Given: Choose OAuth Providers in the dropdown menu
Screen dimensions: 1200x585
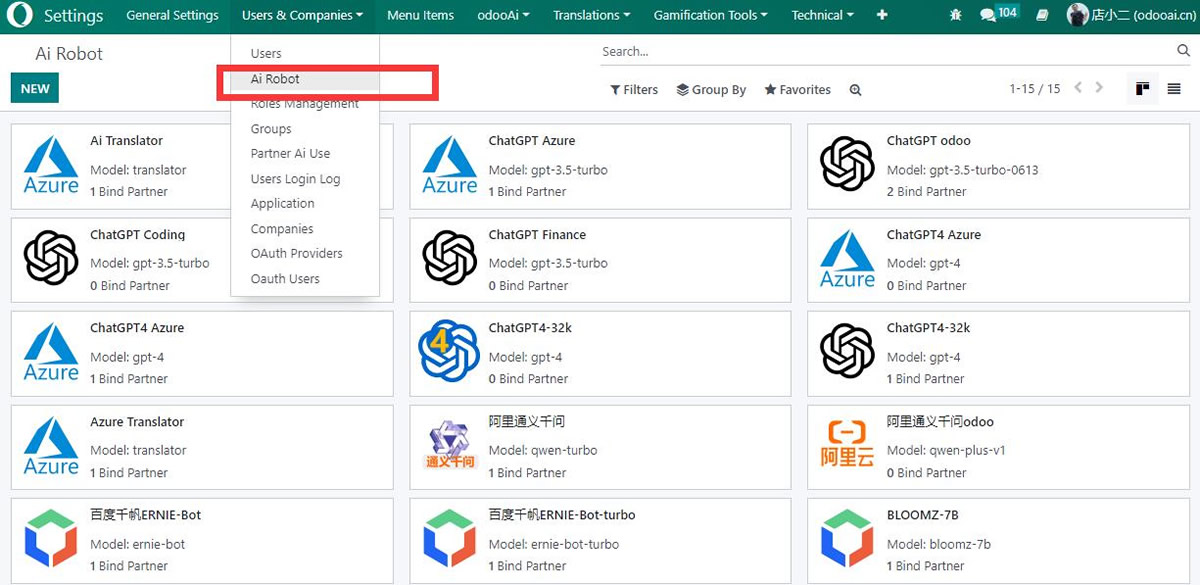Looking at the screenshot, I should [x=296, y=254].
